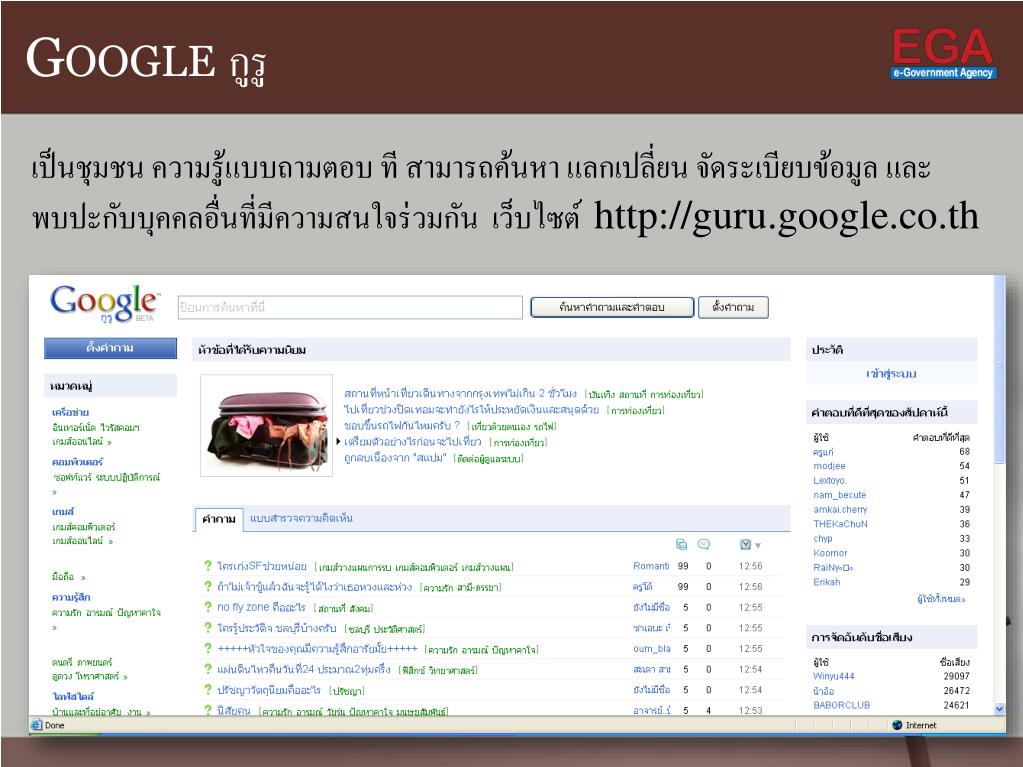Click time '12:53' in the question list

point(750,710)
